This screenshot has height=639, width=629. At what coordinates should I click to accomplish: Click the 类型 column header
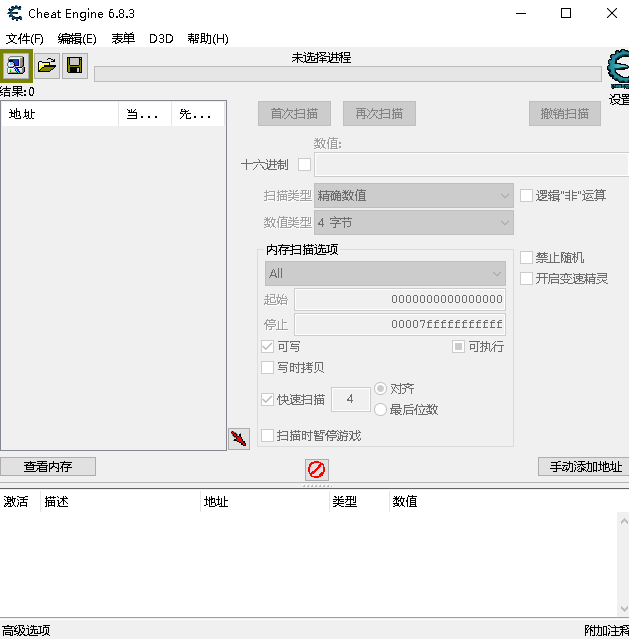click(x=359, y=502)
